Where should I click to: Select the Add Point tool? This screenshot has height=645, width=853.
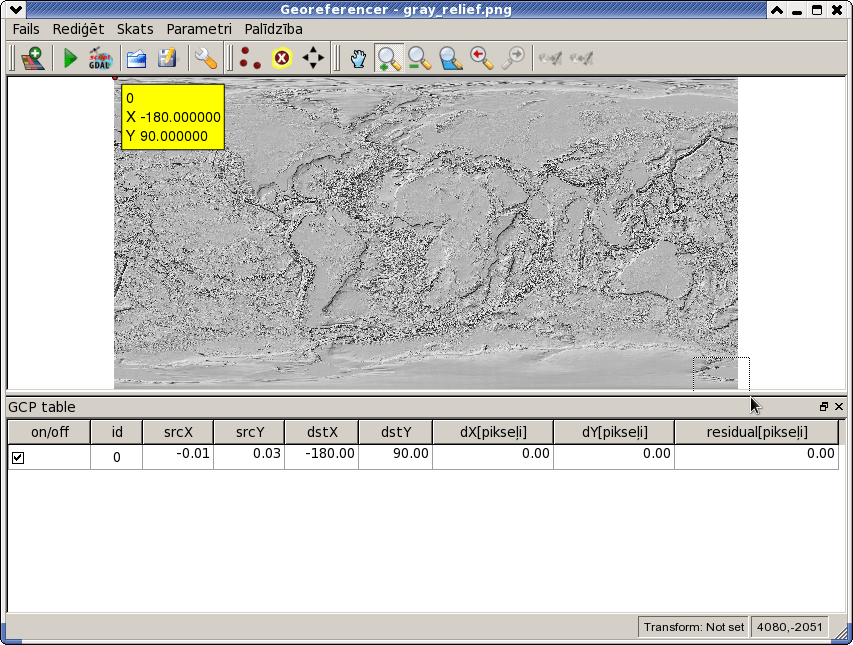tap(250, 58)
